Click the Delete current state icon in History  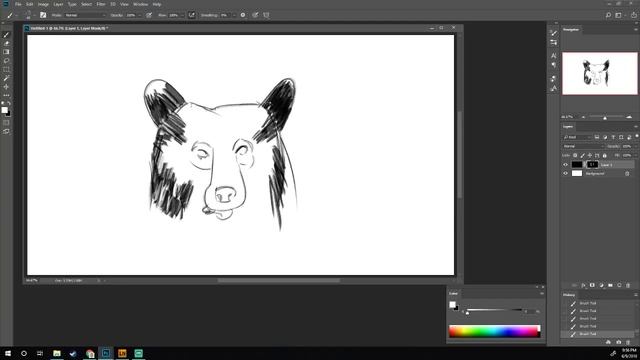click(628, 342)
